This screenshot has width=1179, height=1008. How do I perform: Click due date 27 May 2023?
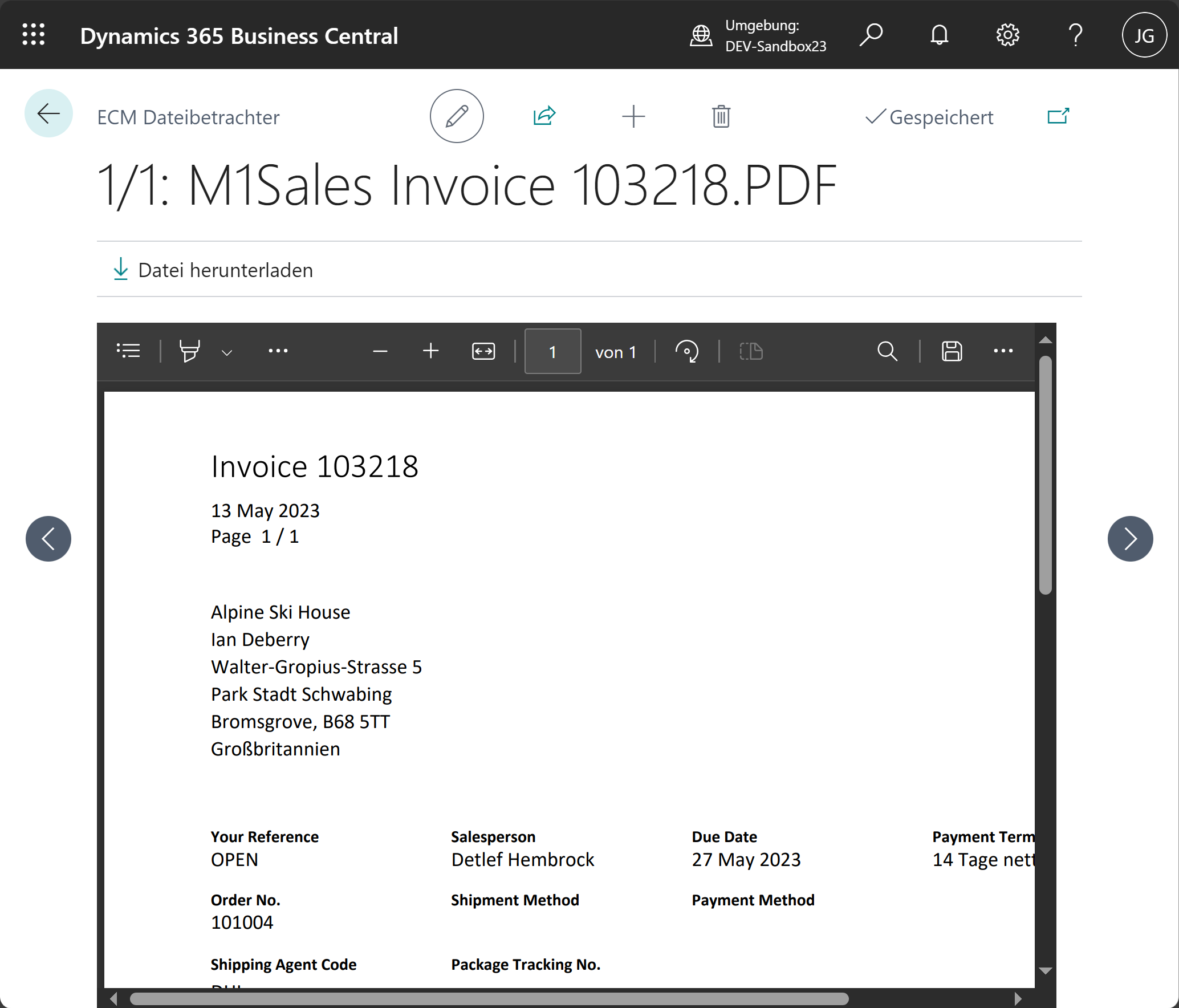point(746,860)
